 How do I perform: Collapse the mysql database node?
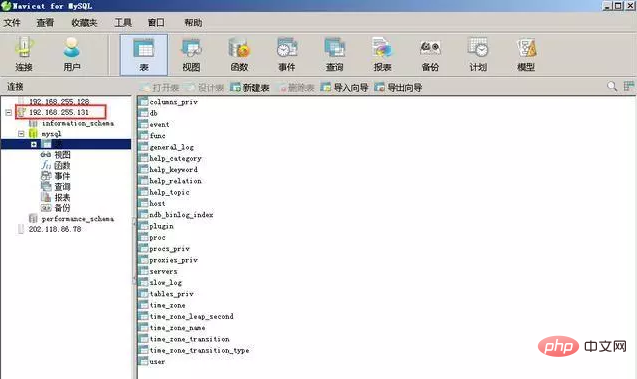[21, 134]
